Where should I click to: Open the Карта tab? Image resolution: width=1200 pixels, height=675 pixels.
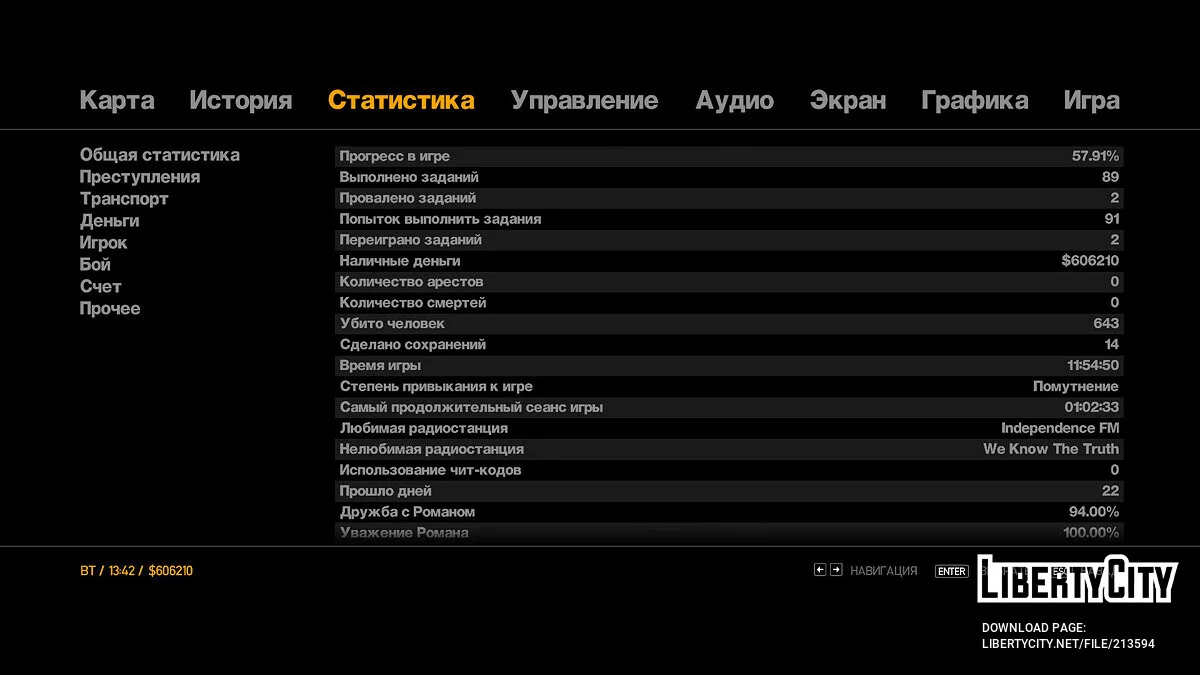point(117,101)
